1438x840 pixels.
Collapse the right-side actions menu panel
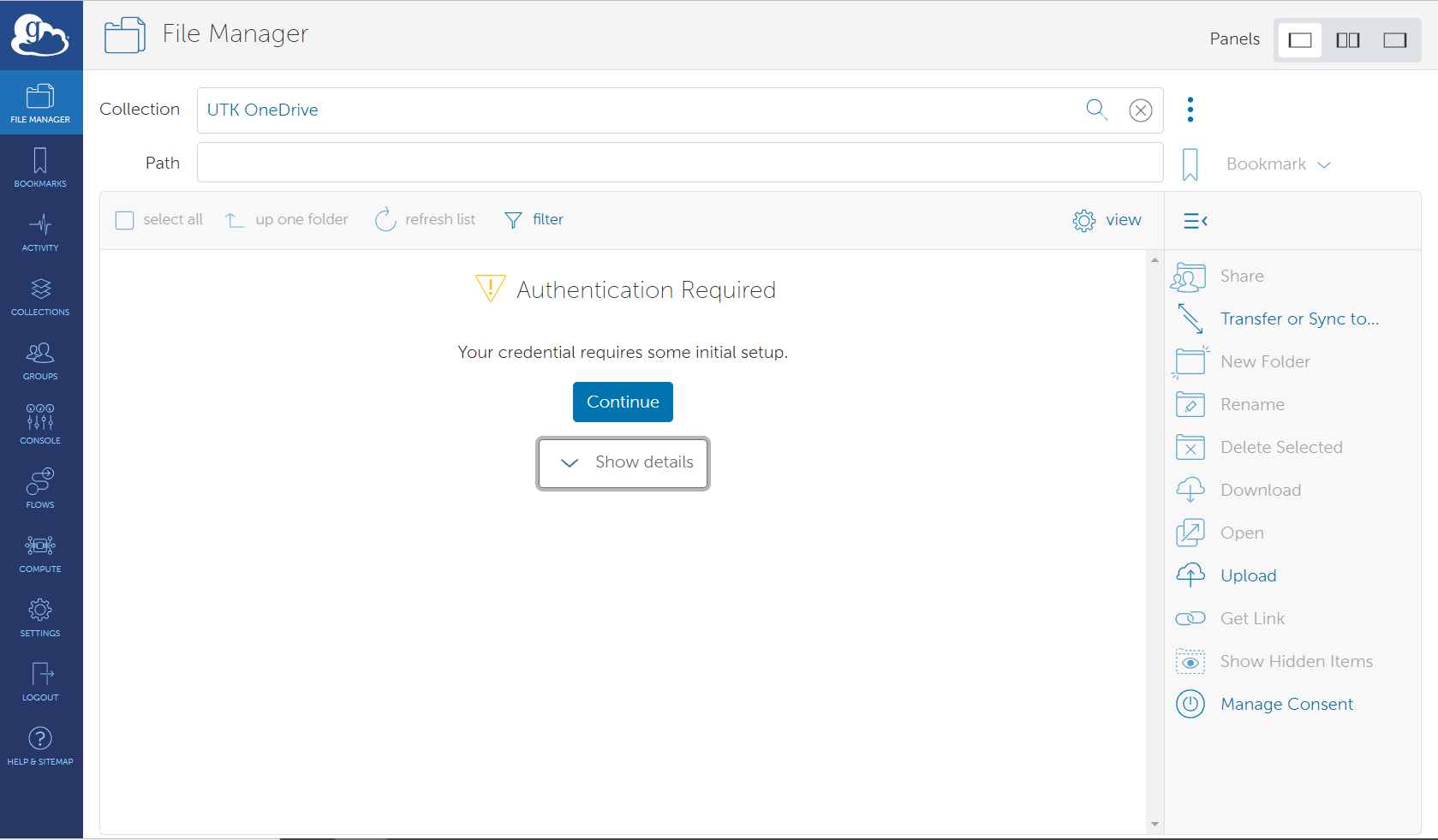(x=1195, y=221)
